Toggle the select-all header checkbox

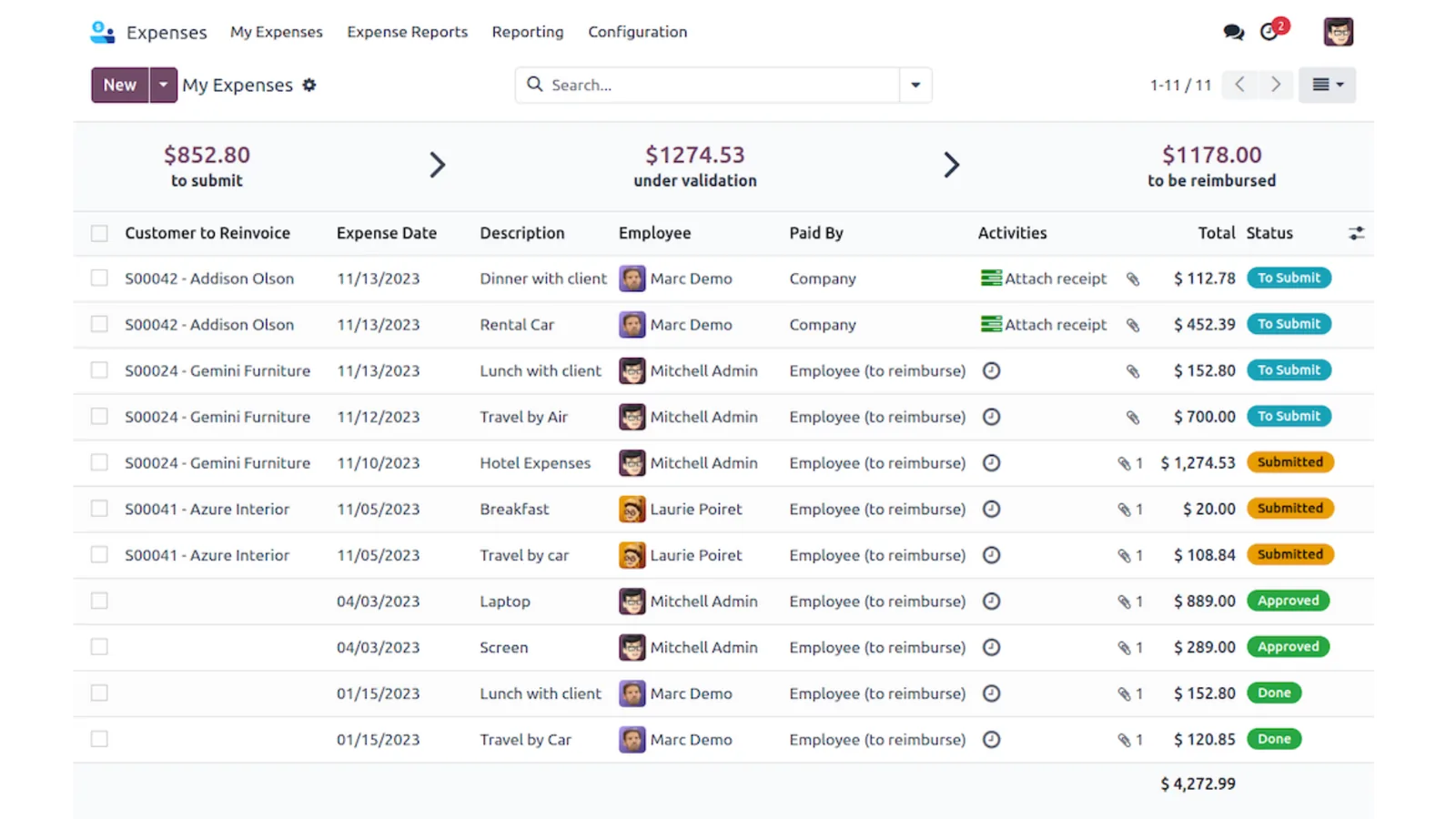99,233
